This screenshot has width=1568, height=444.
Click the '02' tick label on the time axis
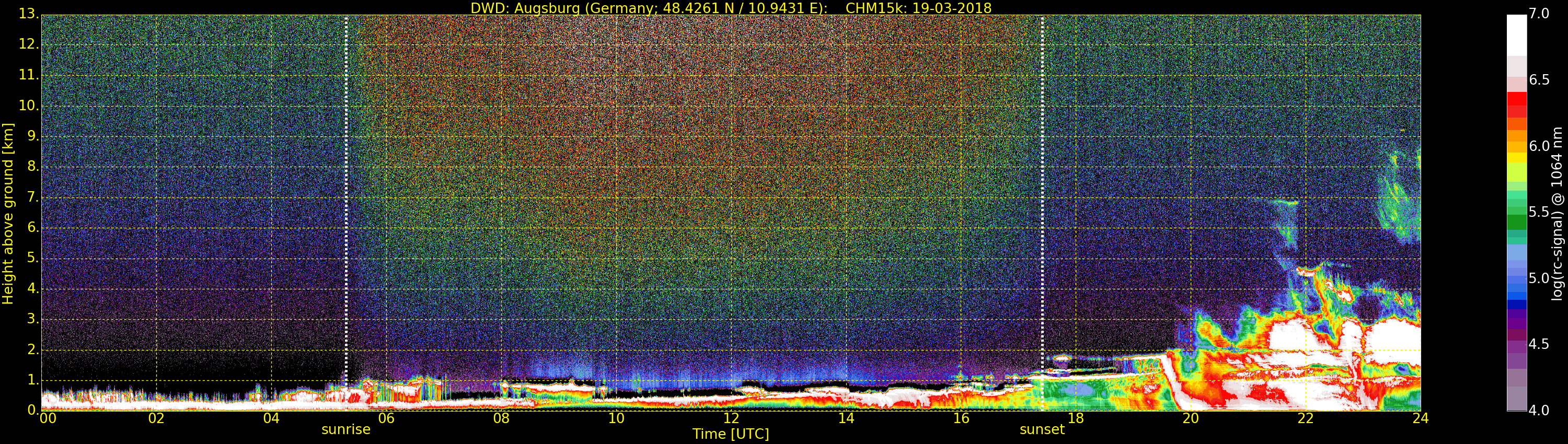click(x=156, y=418)
